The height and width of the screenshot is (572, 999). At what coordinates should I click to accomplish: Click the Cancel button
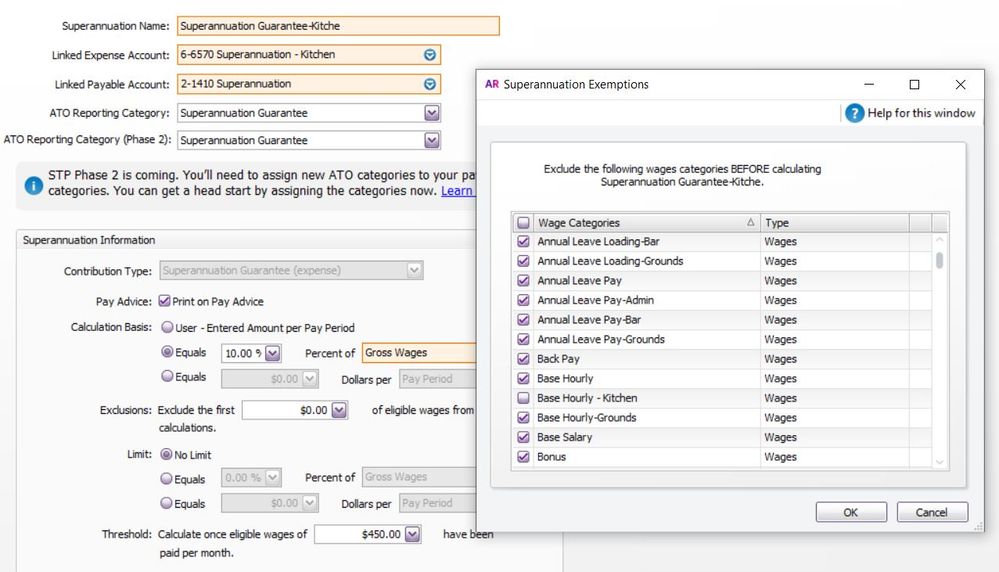pyautogui.click(x=931, y=512)
